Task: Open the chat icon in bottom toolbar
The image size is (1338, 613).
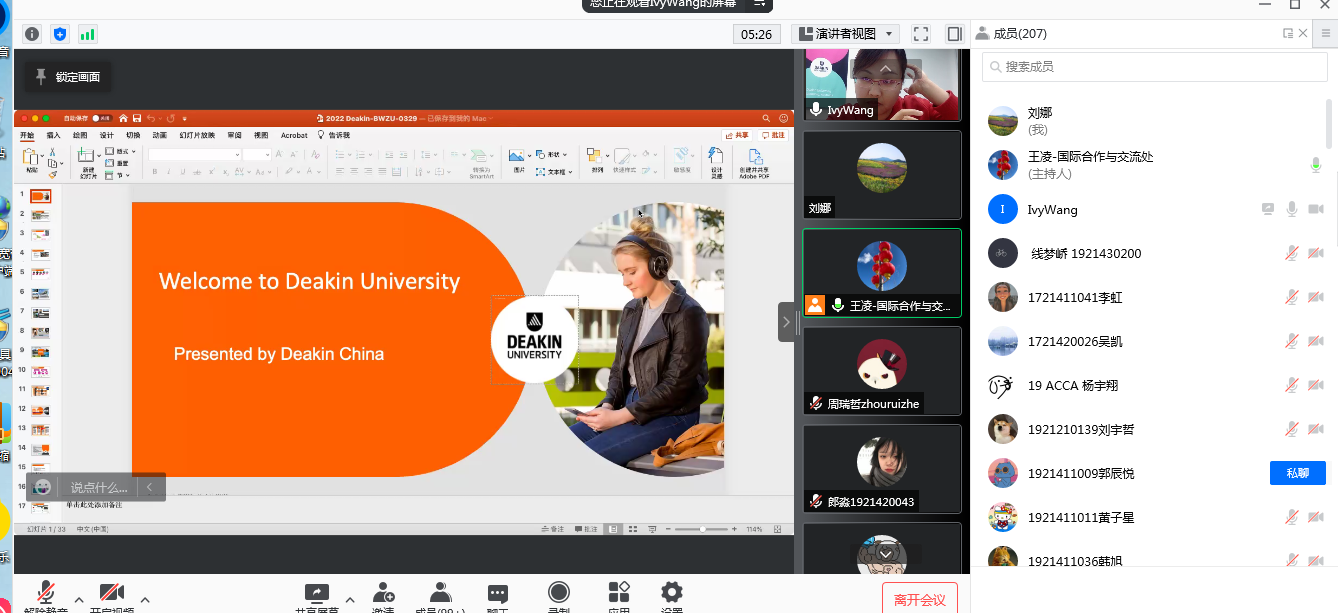Action: (497, 595)
